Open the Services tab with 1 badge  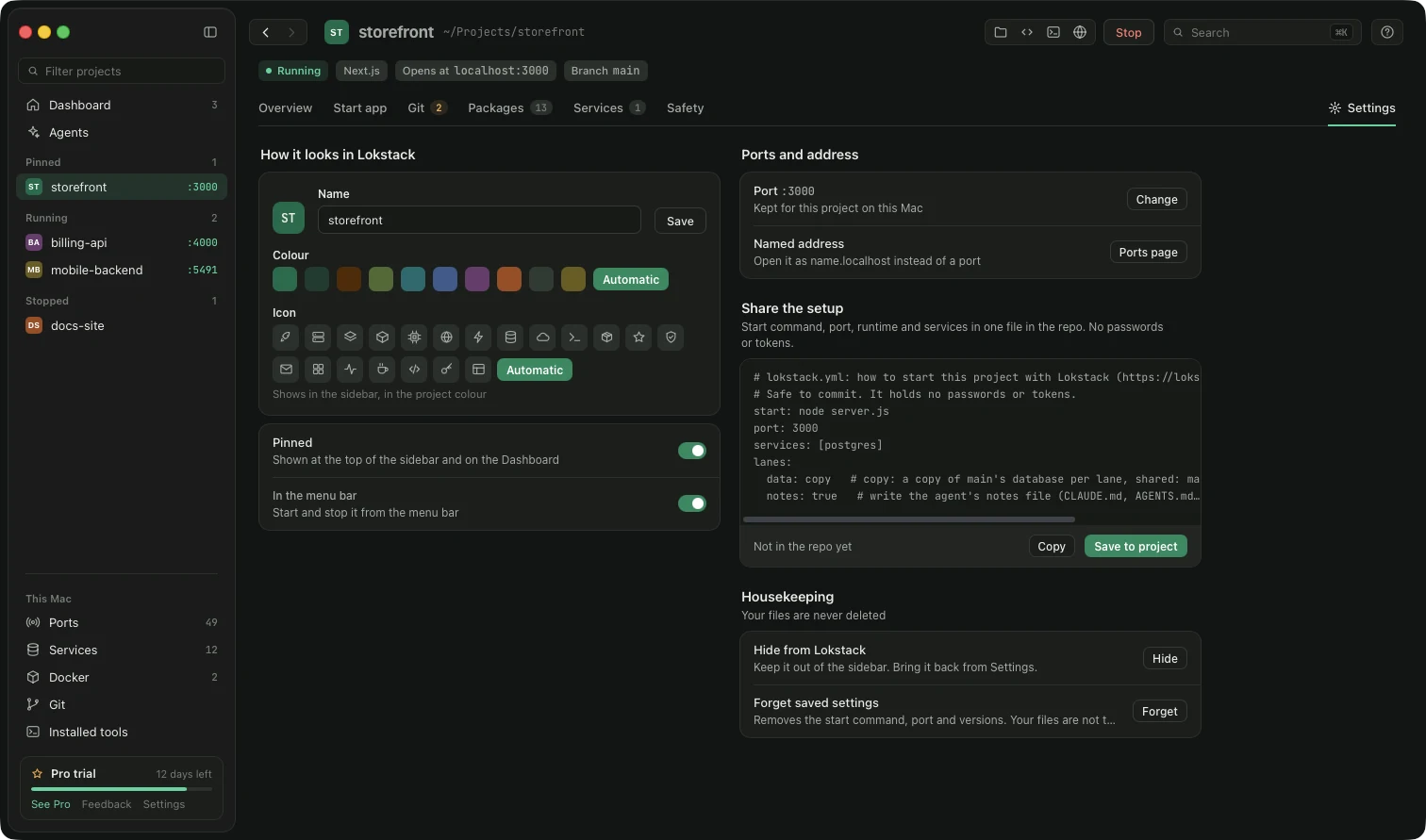pyautogui.click(x=609, y=107)
